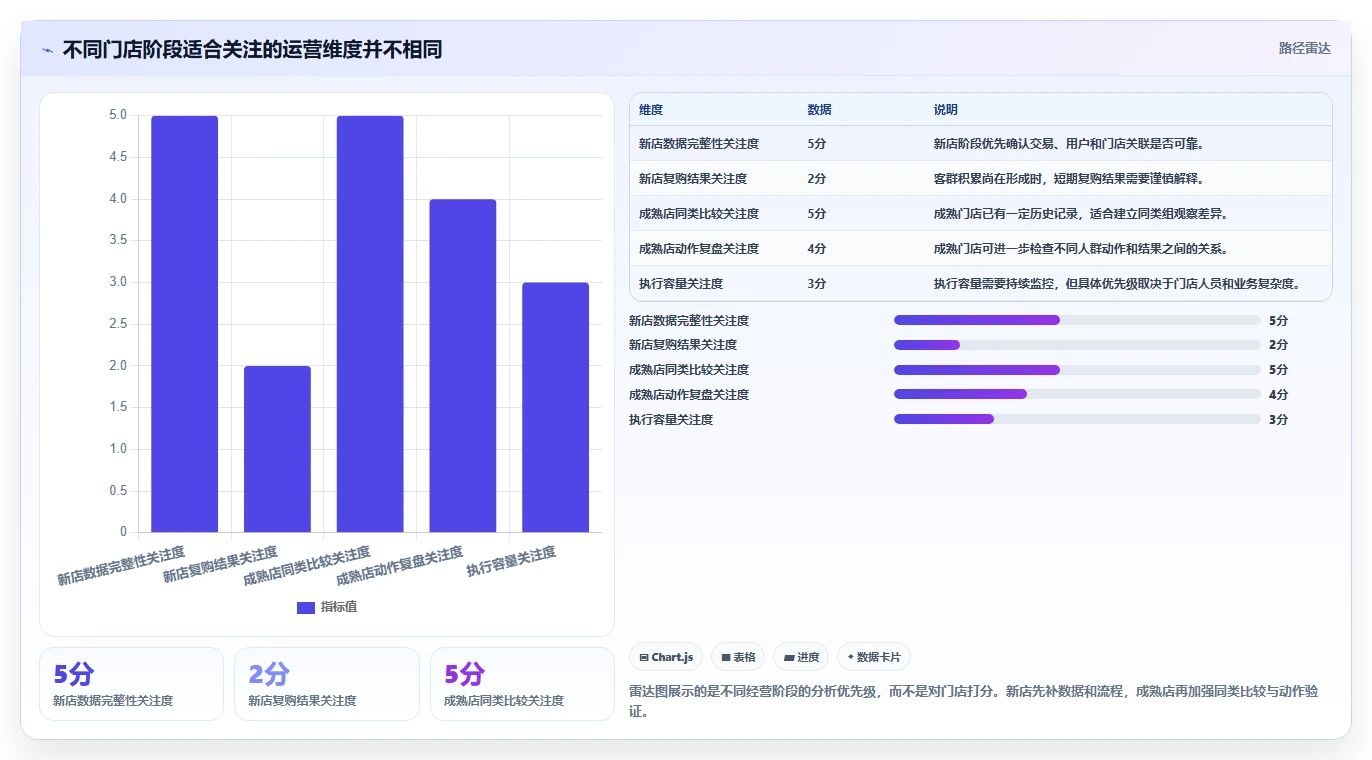Click x-axis label 成熟店动作复盘关注度 under chart
This screenshot has height=760, width=1372.
[x=400, y=567]
